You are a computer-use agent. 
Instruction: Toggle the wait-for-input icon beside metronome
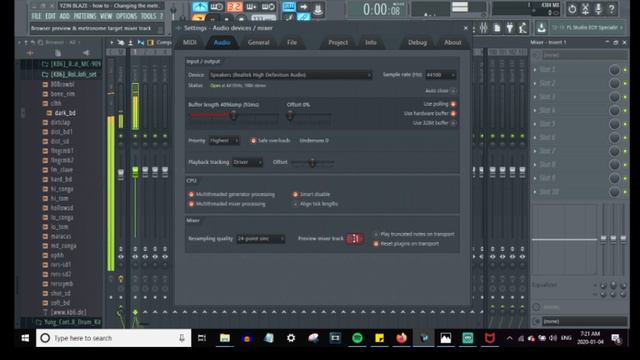tap(217, 7)
